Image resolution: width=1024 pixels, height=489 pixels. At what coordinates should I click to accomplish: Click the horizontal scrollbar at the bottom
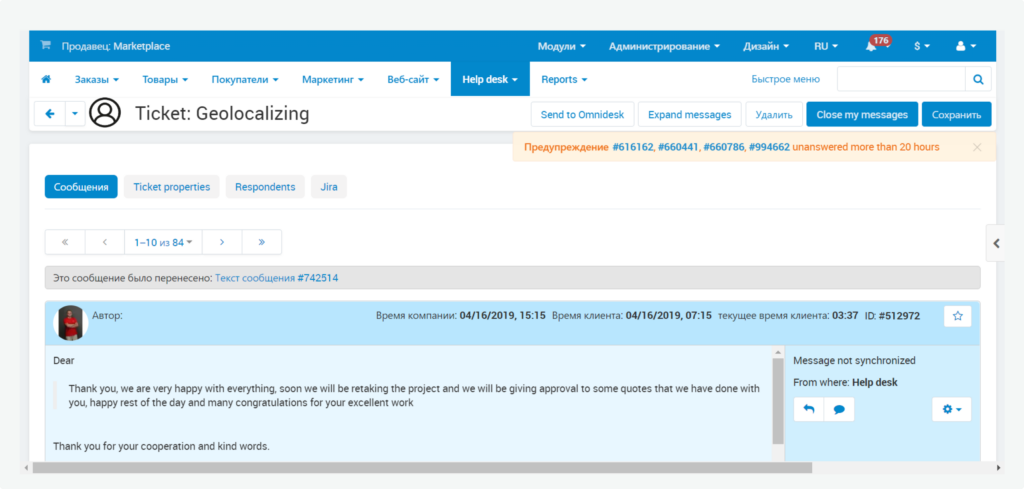pos(420,467)
